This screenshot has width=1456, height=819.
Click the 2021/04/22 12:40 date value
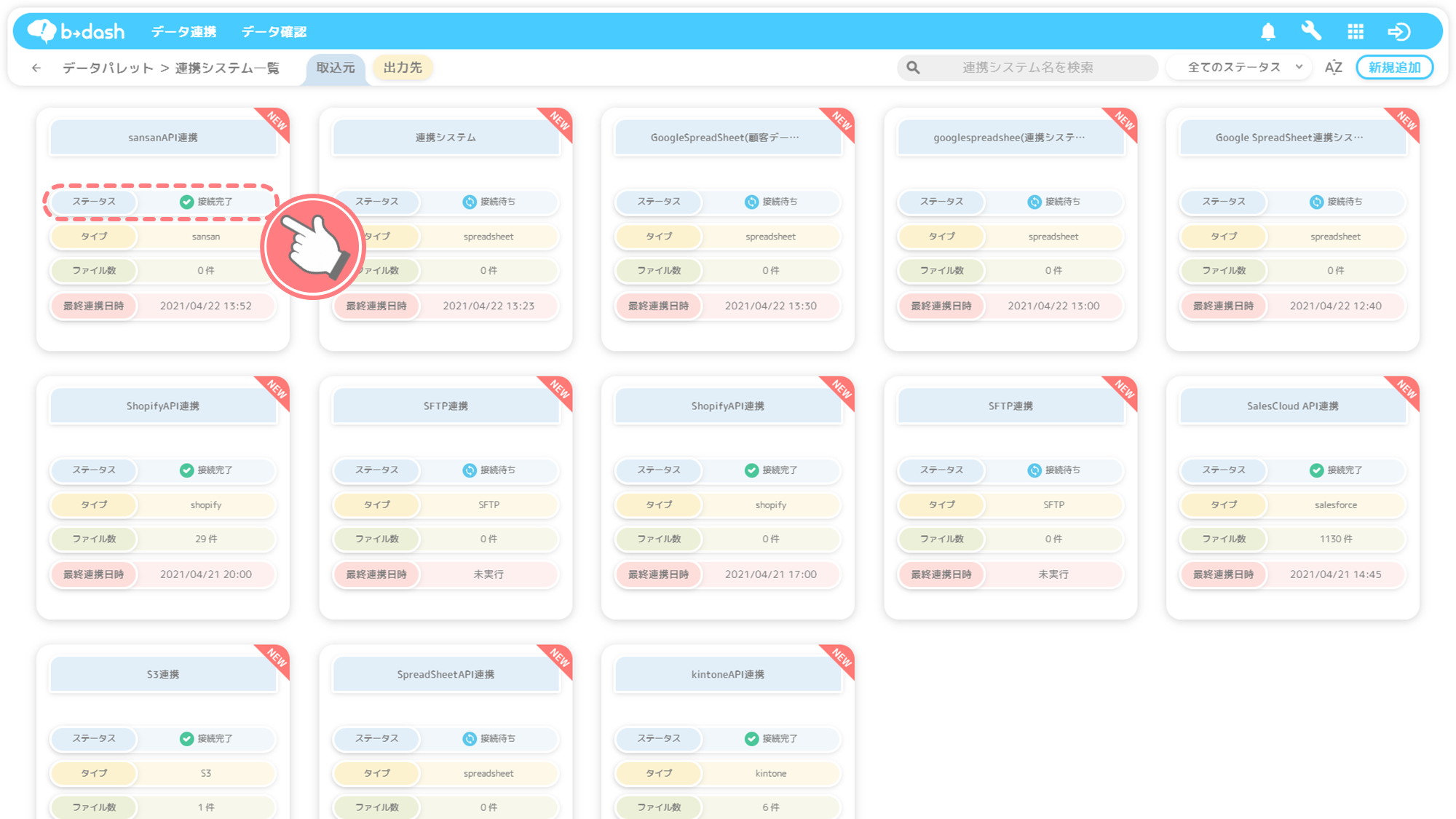coord(1336,306)
